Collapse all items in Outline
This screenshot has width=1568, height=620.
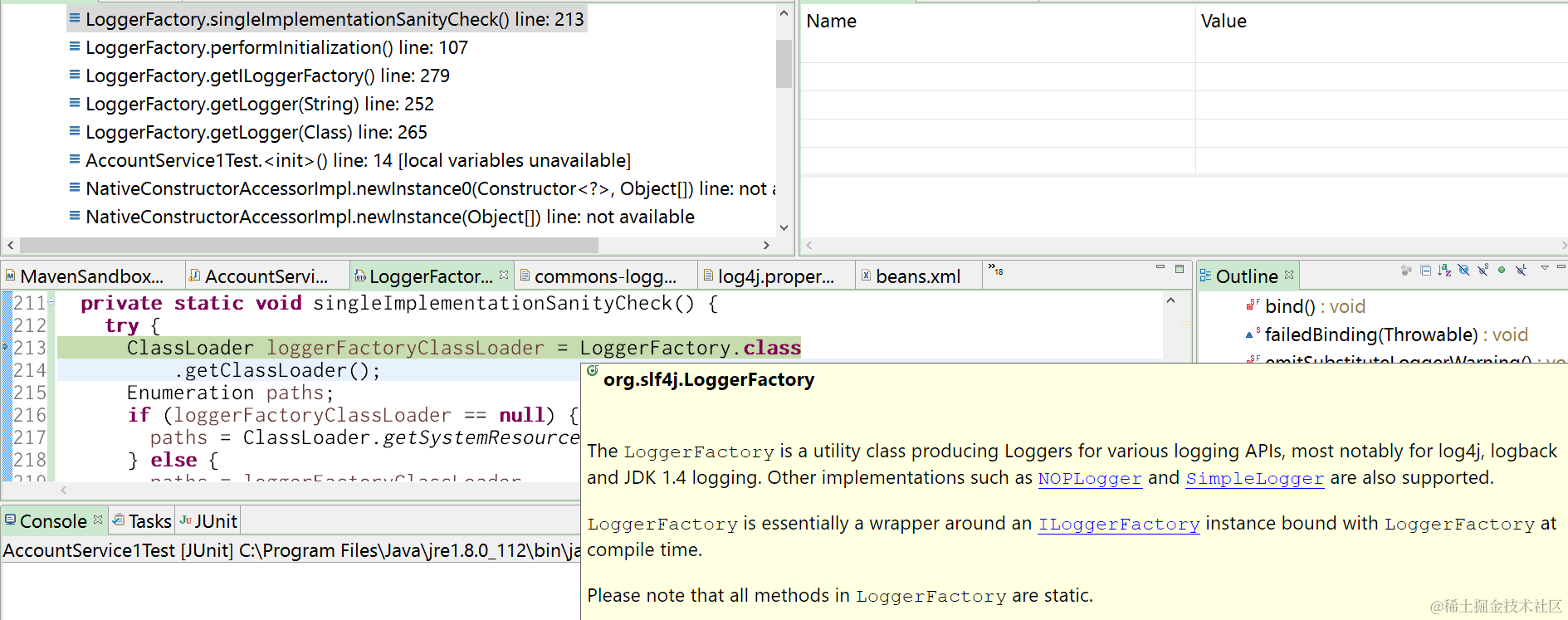coord(1426,271)
